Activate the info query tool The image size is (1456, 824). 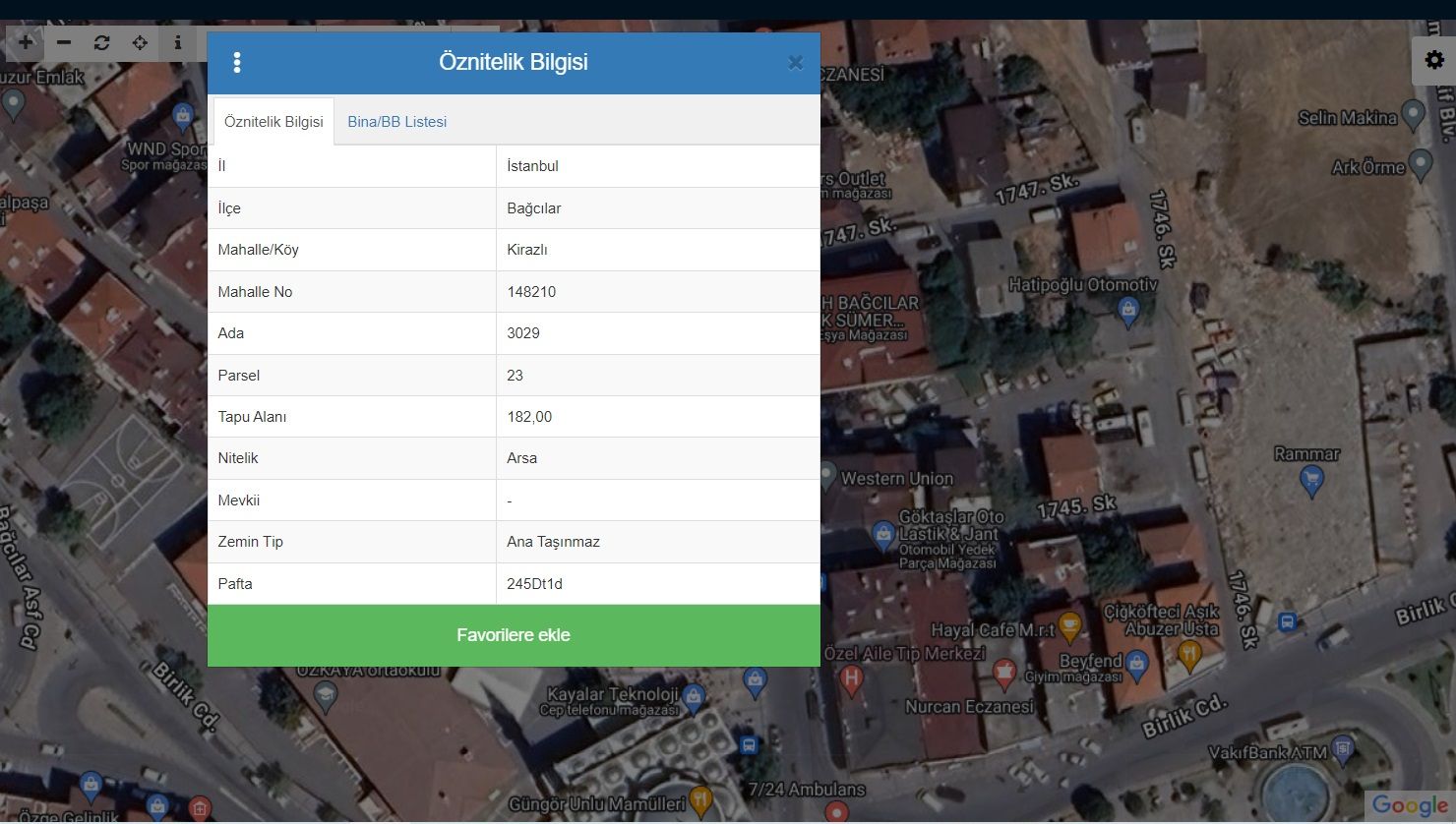(x=178, y=42)
